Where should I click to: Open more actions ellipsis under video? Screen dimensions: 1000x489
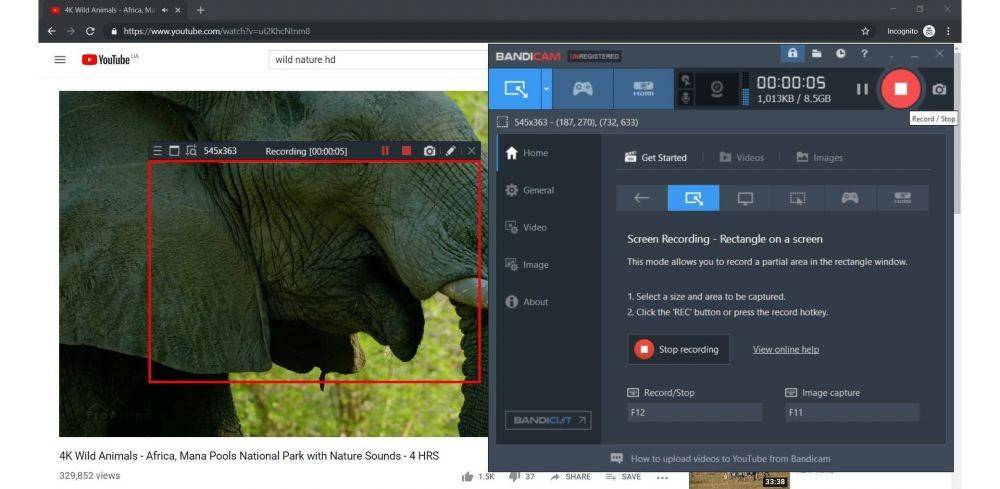(x=662, y=477)
